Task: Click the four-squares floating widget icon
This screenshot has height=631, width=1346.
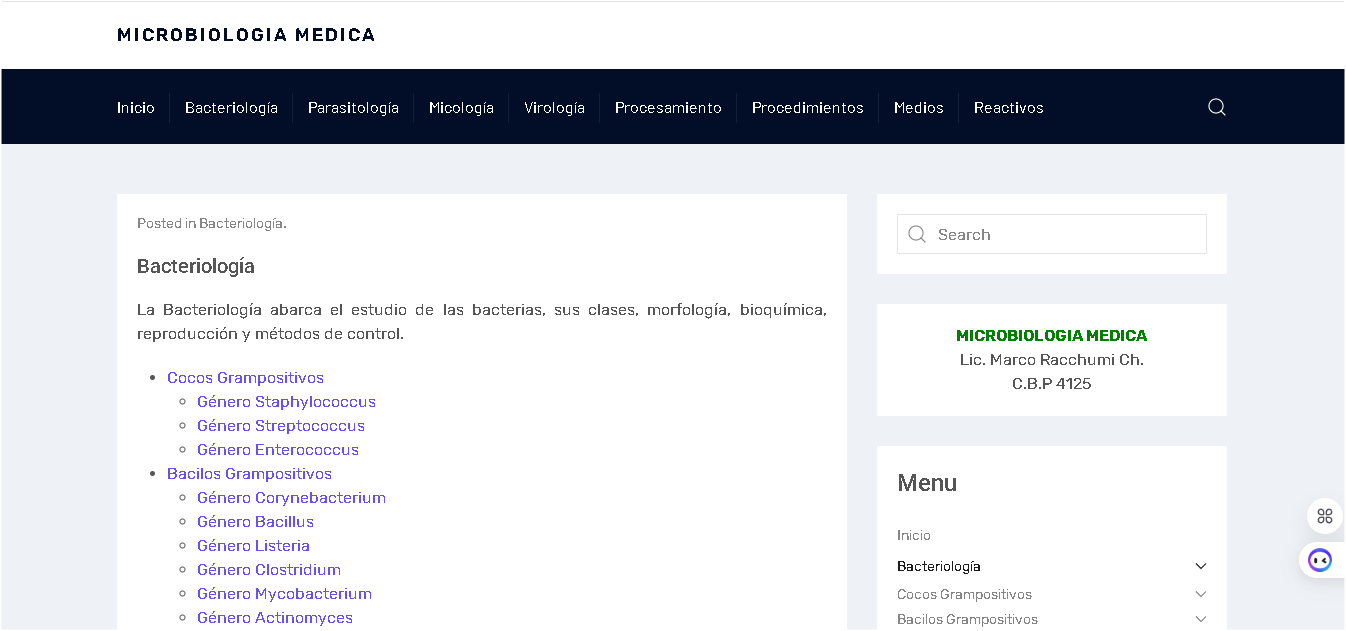Action: pos(1324,516)
